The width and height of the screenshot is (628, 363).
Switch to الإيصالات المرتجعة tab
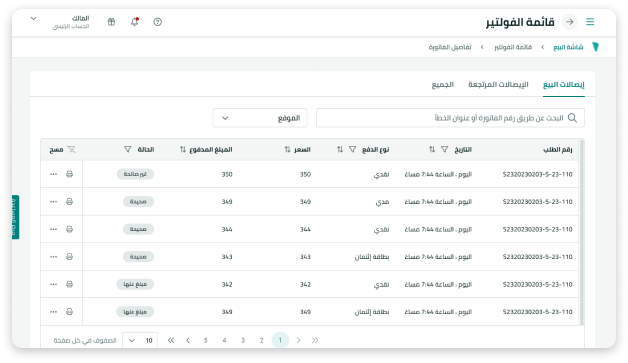[x=498, y=85]
